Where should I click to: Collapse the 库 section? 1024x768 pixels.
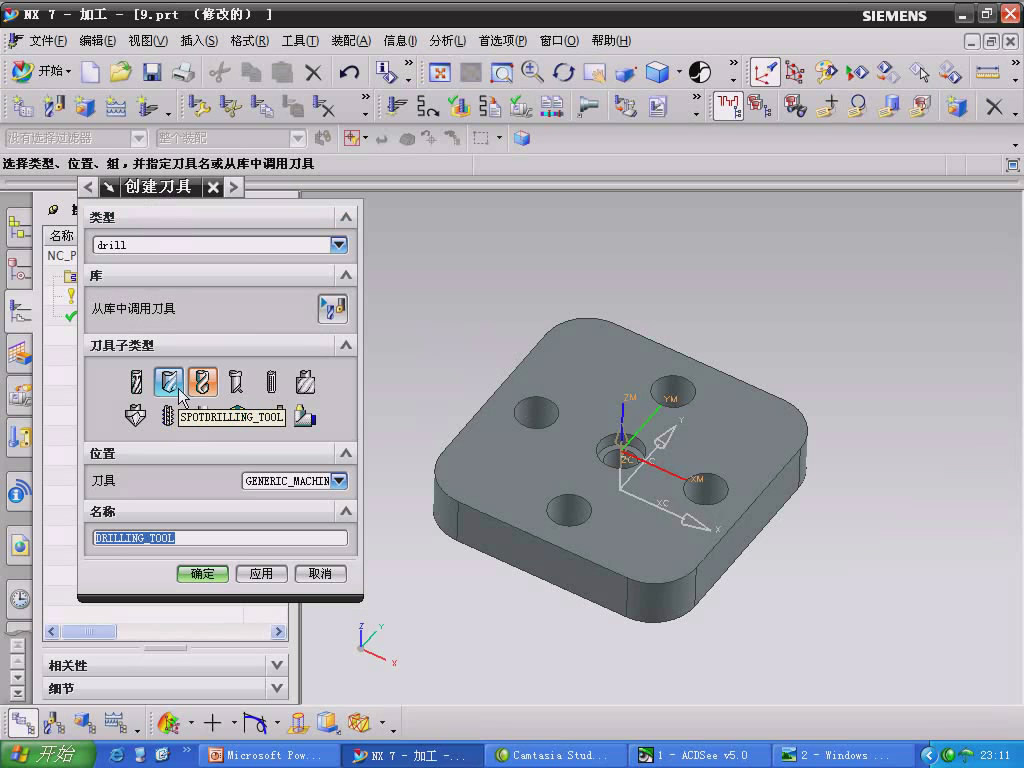(346, 275)
